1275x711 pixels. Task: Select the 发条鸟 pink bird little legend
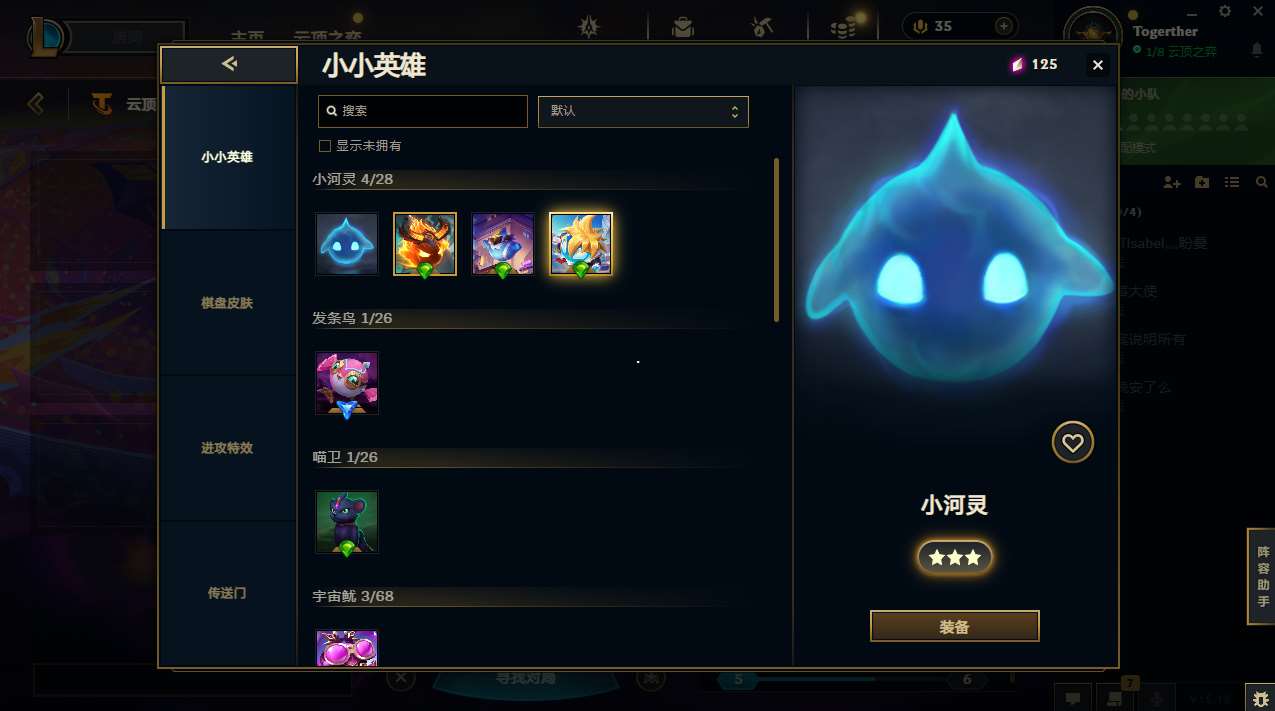[347, 383]
